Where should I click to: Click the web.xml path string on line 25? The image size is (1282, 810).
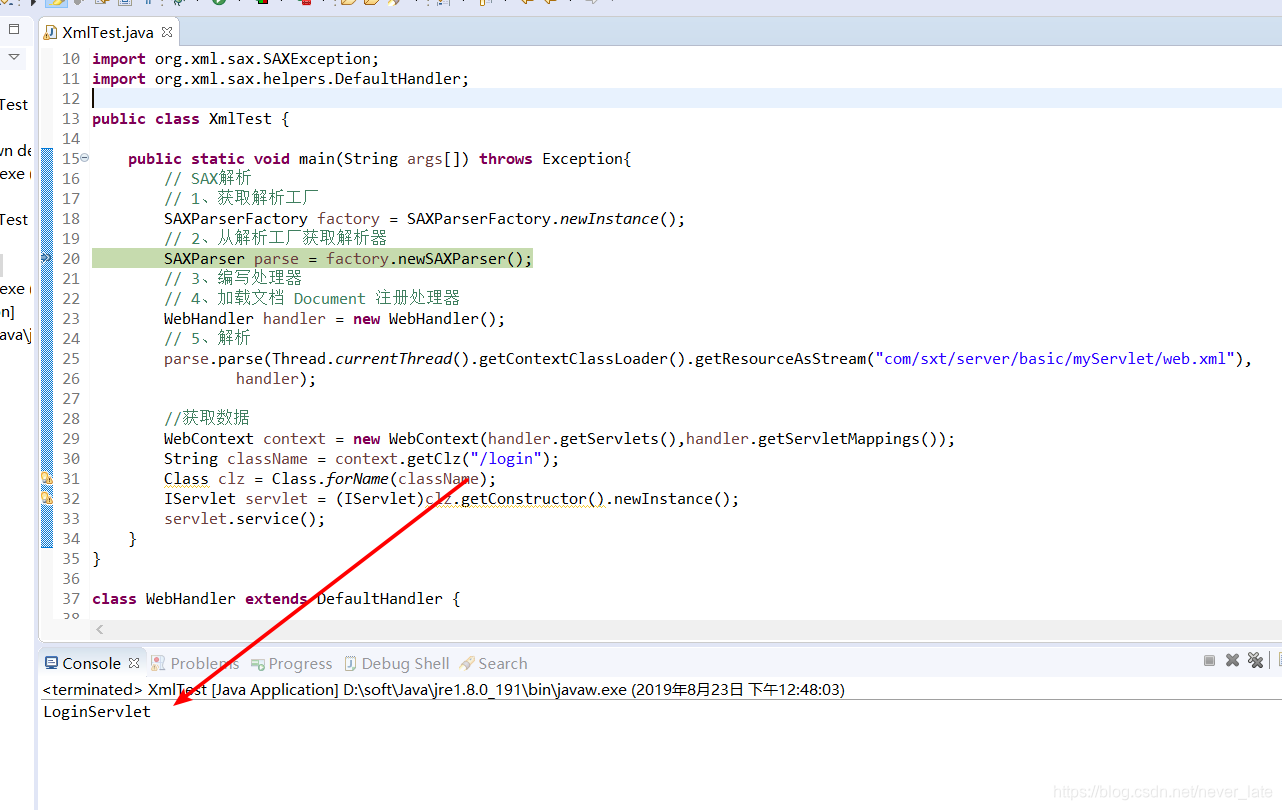tap(1057, 358)
